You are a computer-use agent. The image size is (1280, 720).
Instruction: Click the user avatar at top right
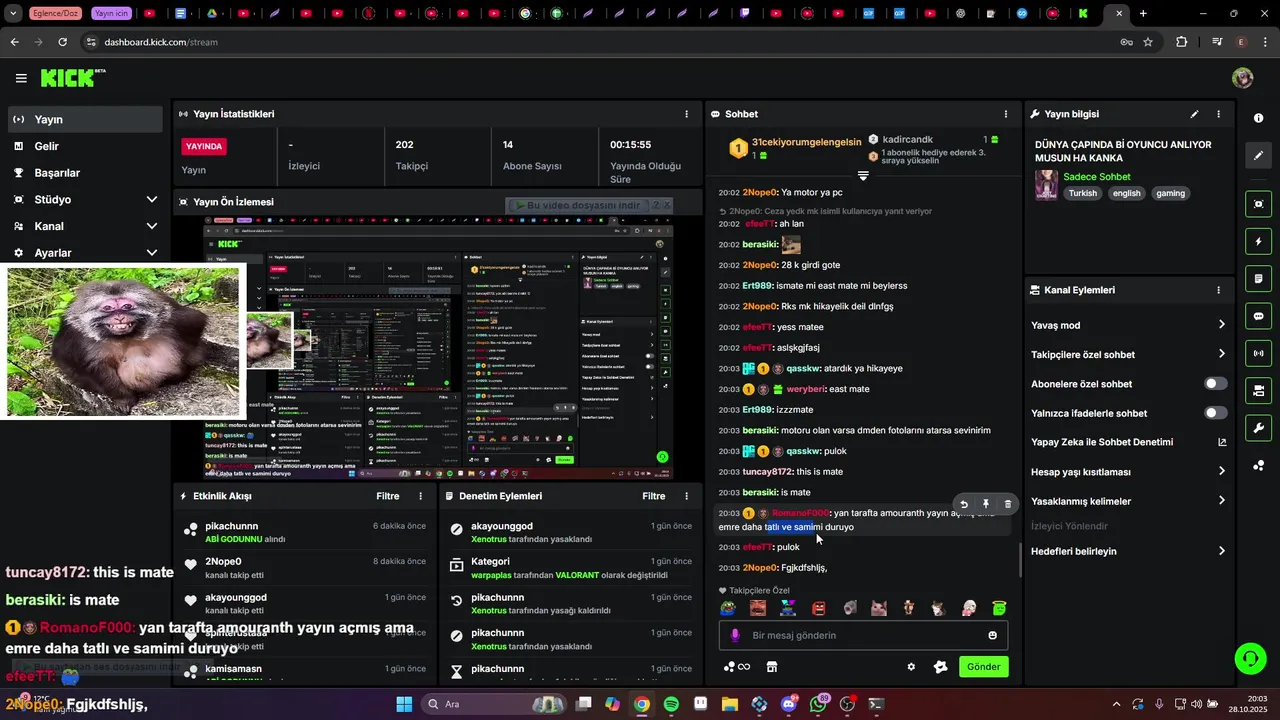point(1242,78)
